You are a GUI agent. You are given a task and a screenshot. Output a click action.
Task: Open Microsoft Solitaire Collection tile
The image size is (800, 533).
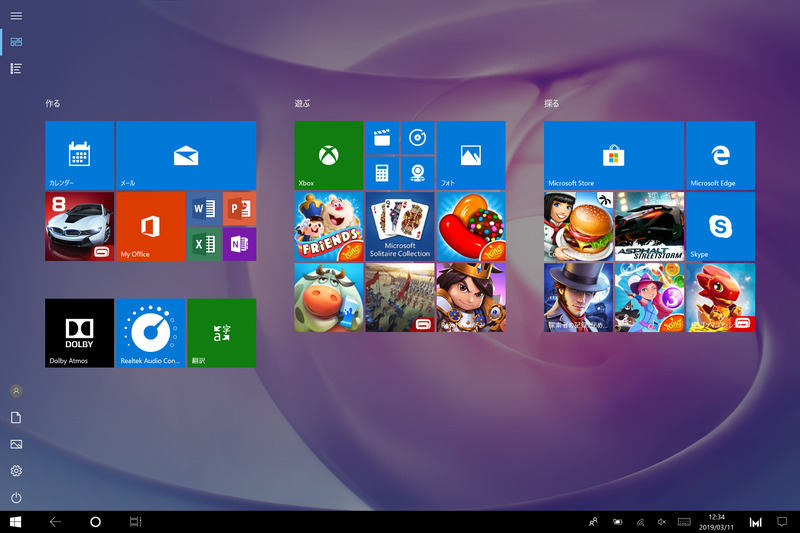(x=400, y=226)
